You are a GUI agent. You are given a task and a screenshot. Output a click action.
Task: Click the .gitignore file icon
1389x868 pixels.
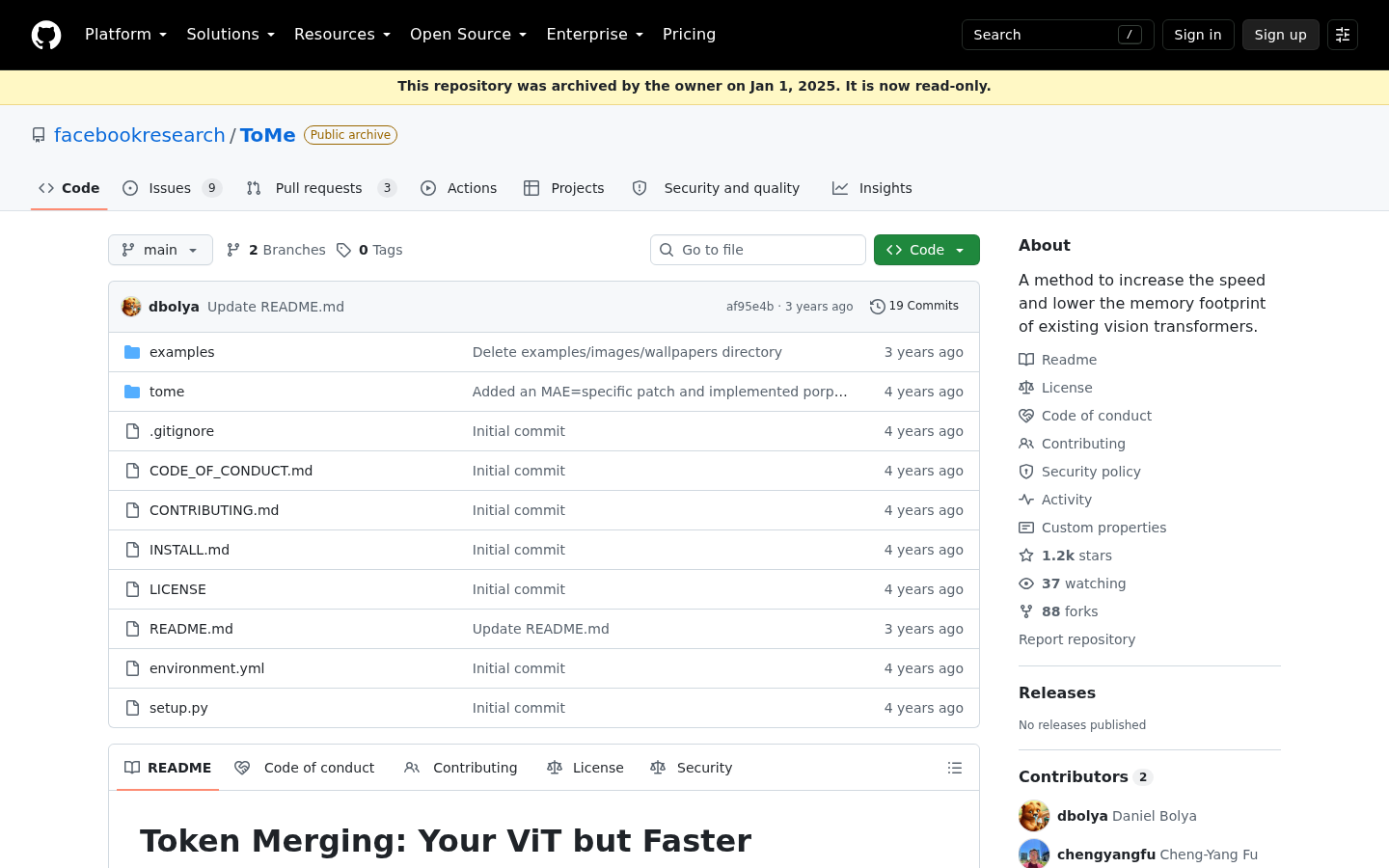coord(132,431)
